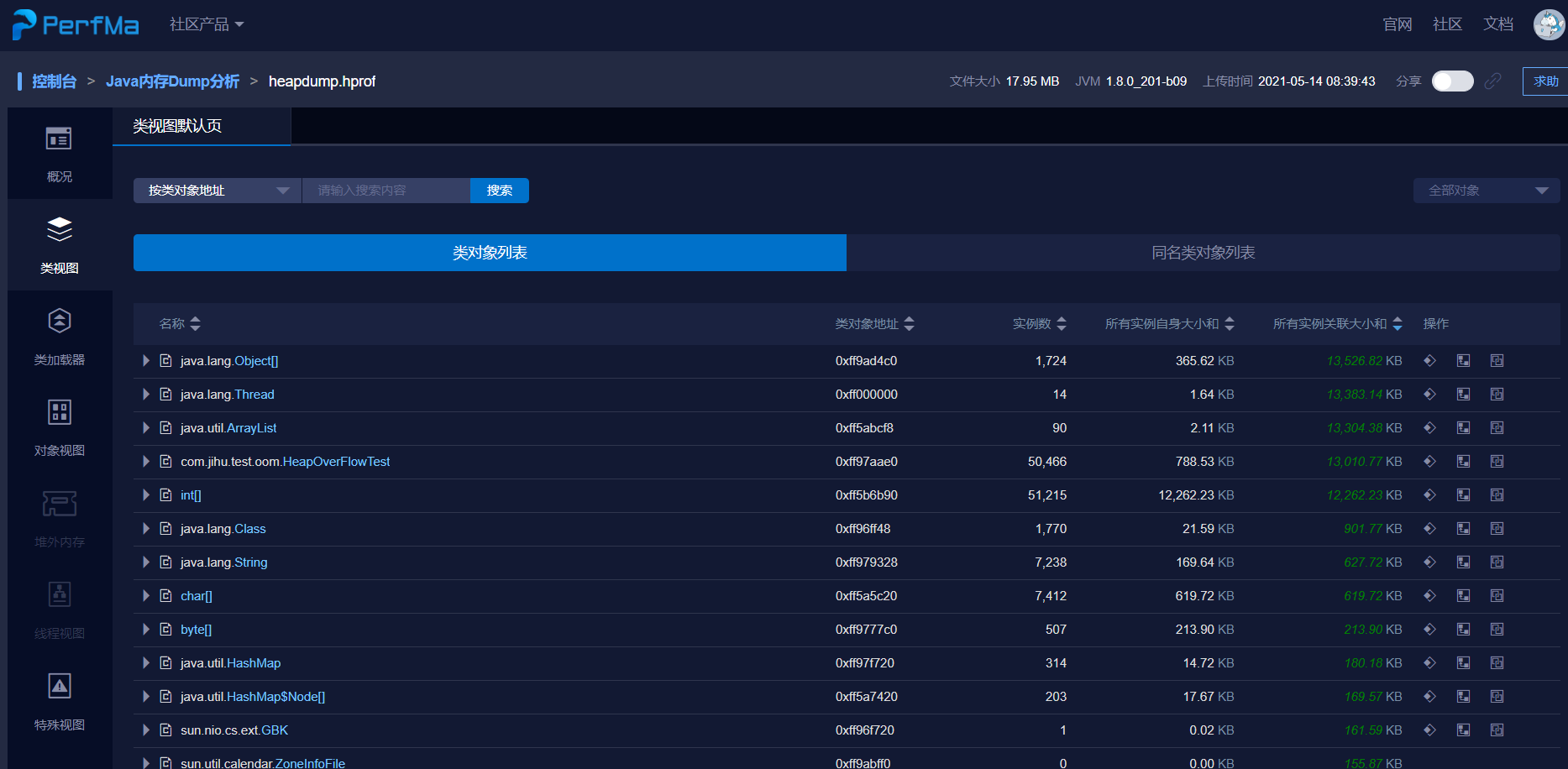
Task: Click third action icon for HeapOverFlowTest row
Action: (x=1497, y=462)
